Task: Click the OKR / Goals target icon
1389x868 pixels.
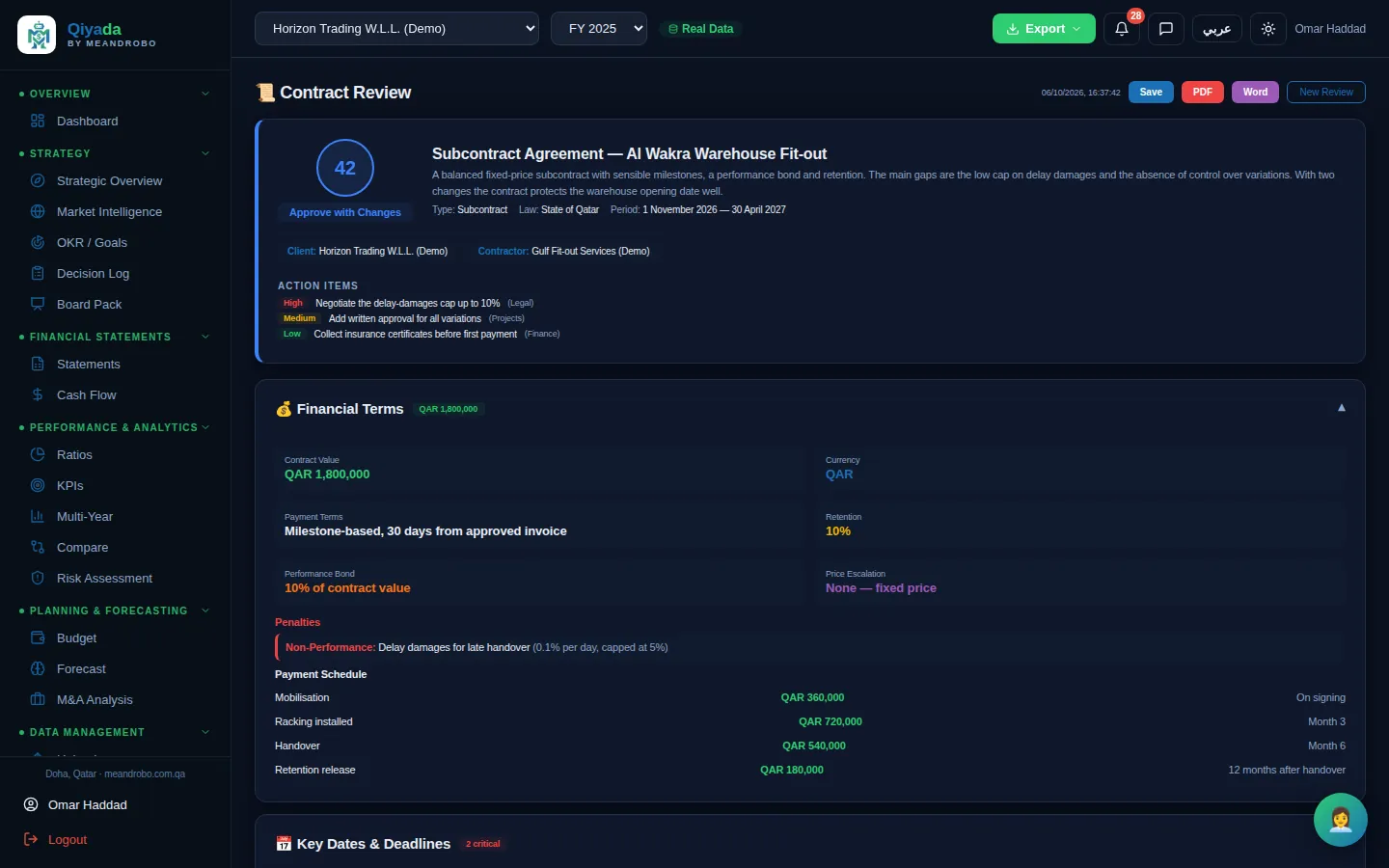Action: 38,243
